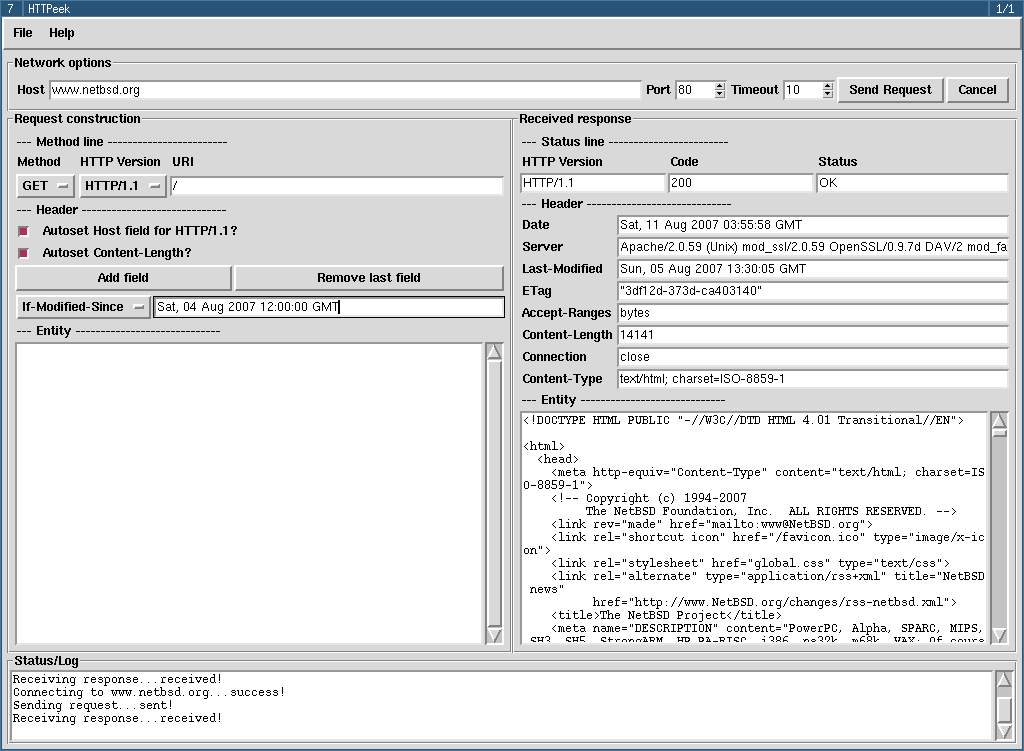Viewport: 1024px width, 751px height.
Task: Click the response Code field showing 200
Action: coord(741,184)
